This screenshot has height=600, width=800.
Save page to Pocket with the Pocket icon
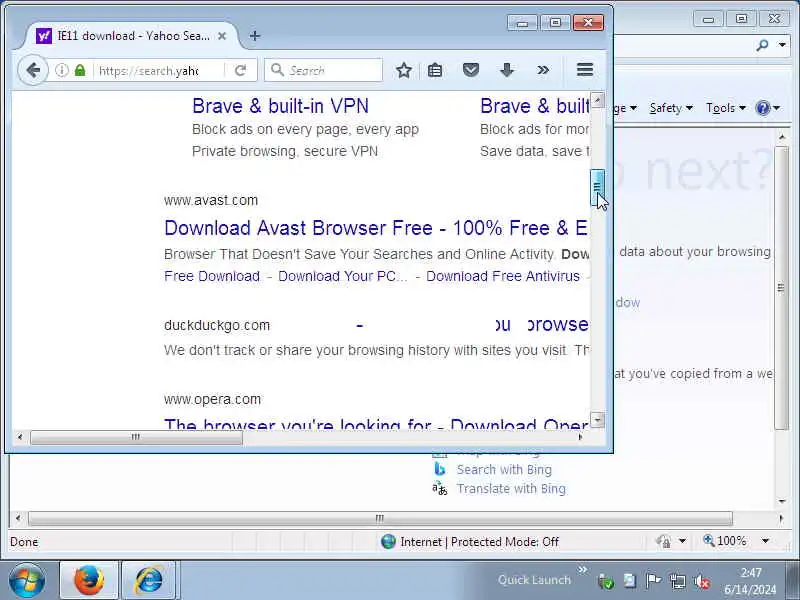click(x=470, y=70)
